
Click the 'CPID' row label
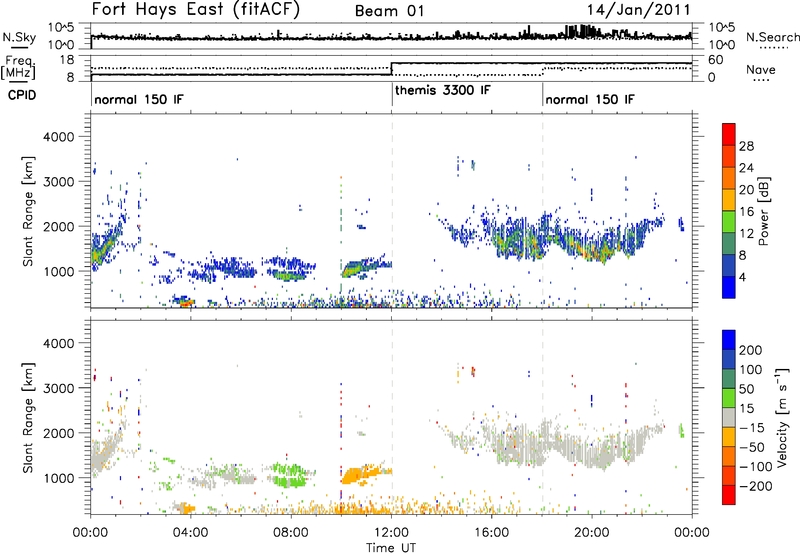[22, 95]
